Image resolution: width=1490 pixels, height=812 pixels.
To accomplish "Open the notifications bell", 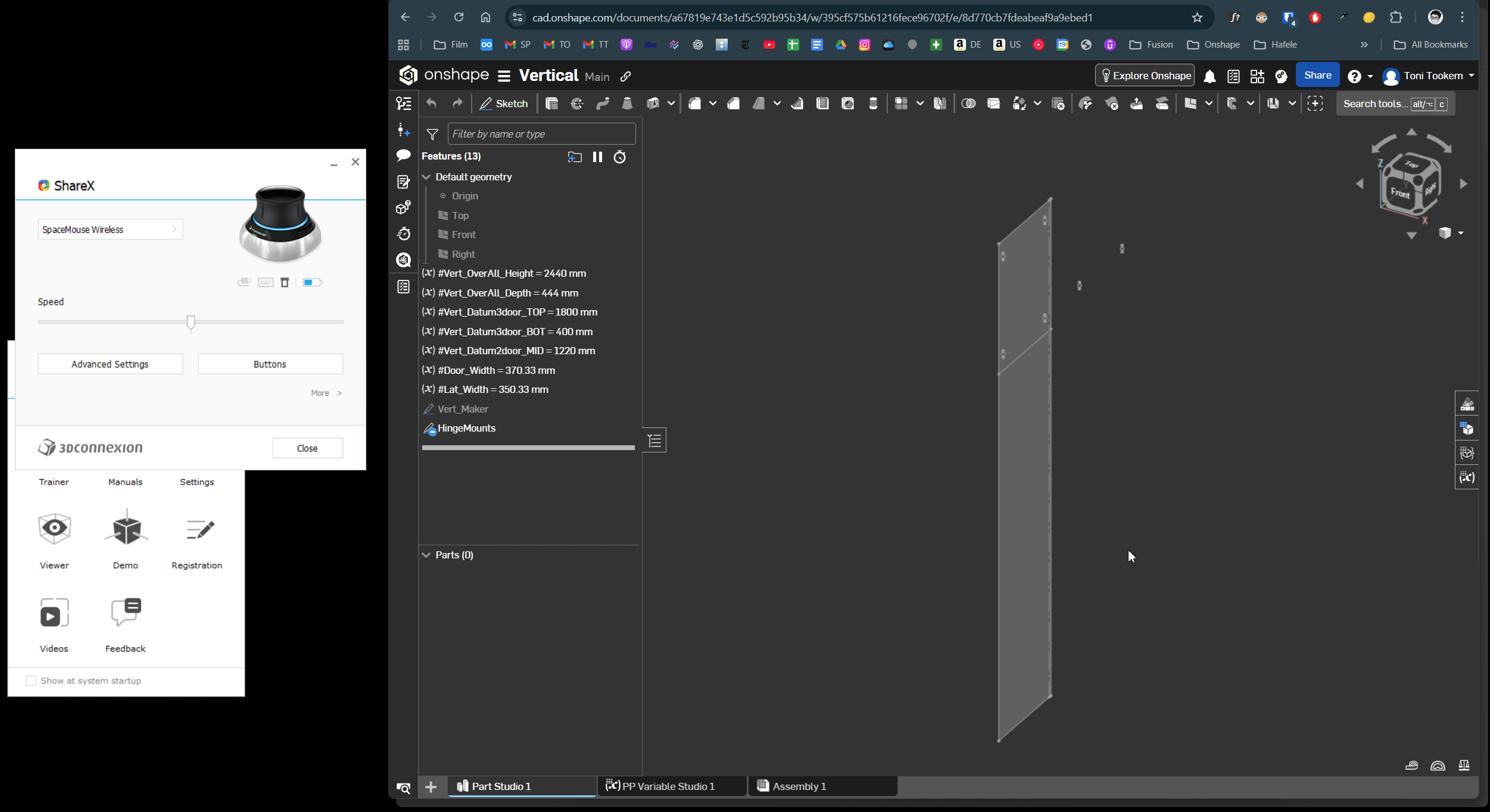I will tap(1209, 76).
